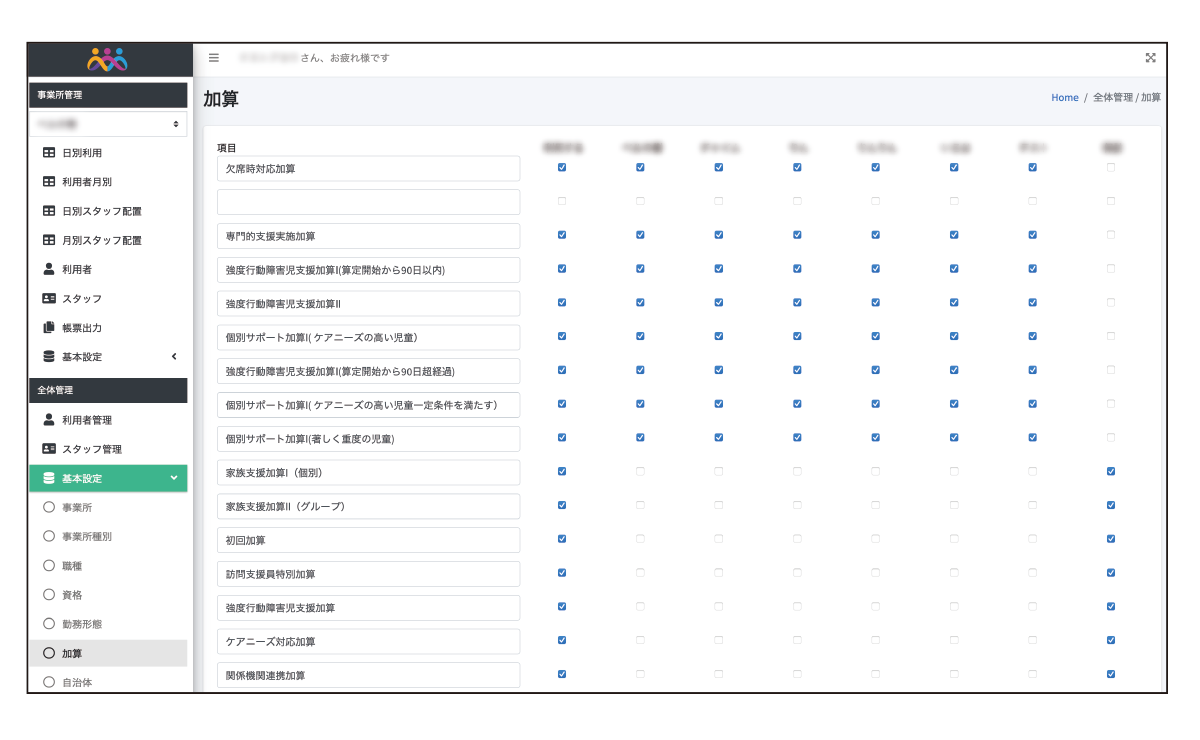Edit 強度行動障害児支援加算I(算定開始から90日以内) field
The width and height of the screenshot is (1200, 740).
(x=369, y=270)
